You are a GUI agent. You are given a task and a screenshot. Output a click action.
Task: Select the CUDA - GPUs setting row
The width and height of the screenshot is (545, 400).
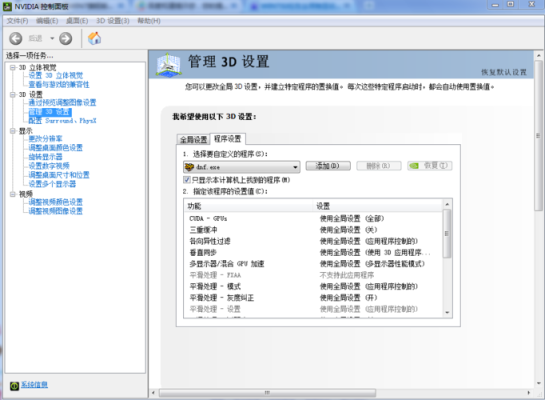(313, 219)
